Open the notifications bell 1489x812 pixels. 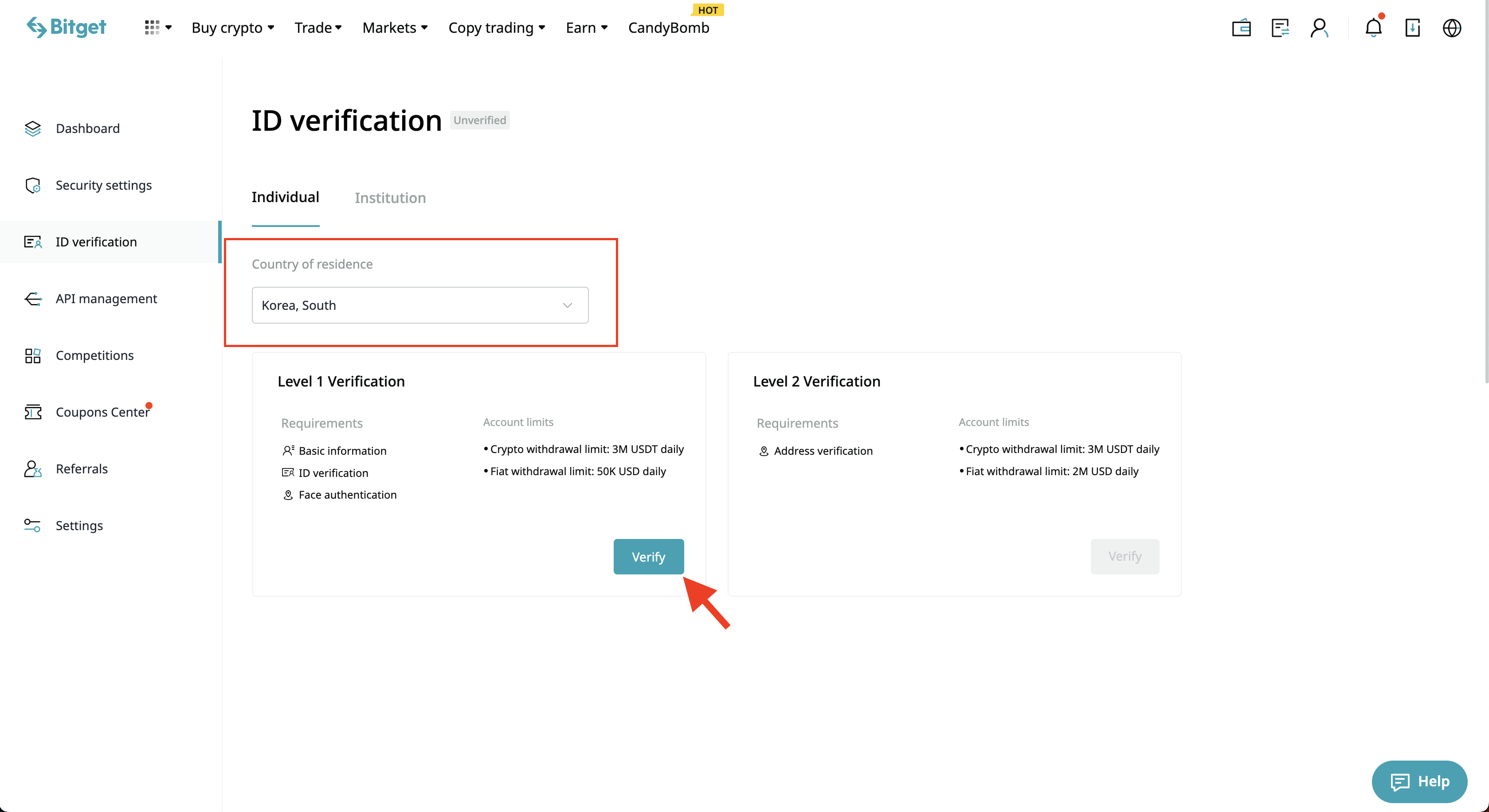click(1373, 28)
